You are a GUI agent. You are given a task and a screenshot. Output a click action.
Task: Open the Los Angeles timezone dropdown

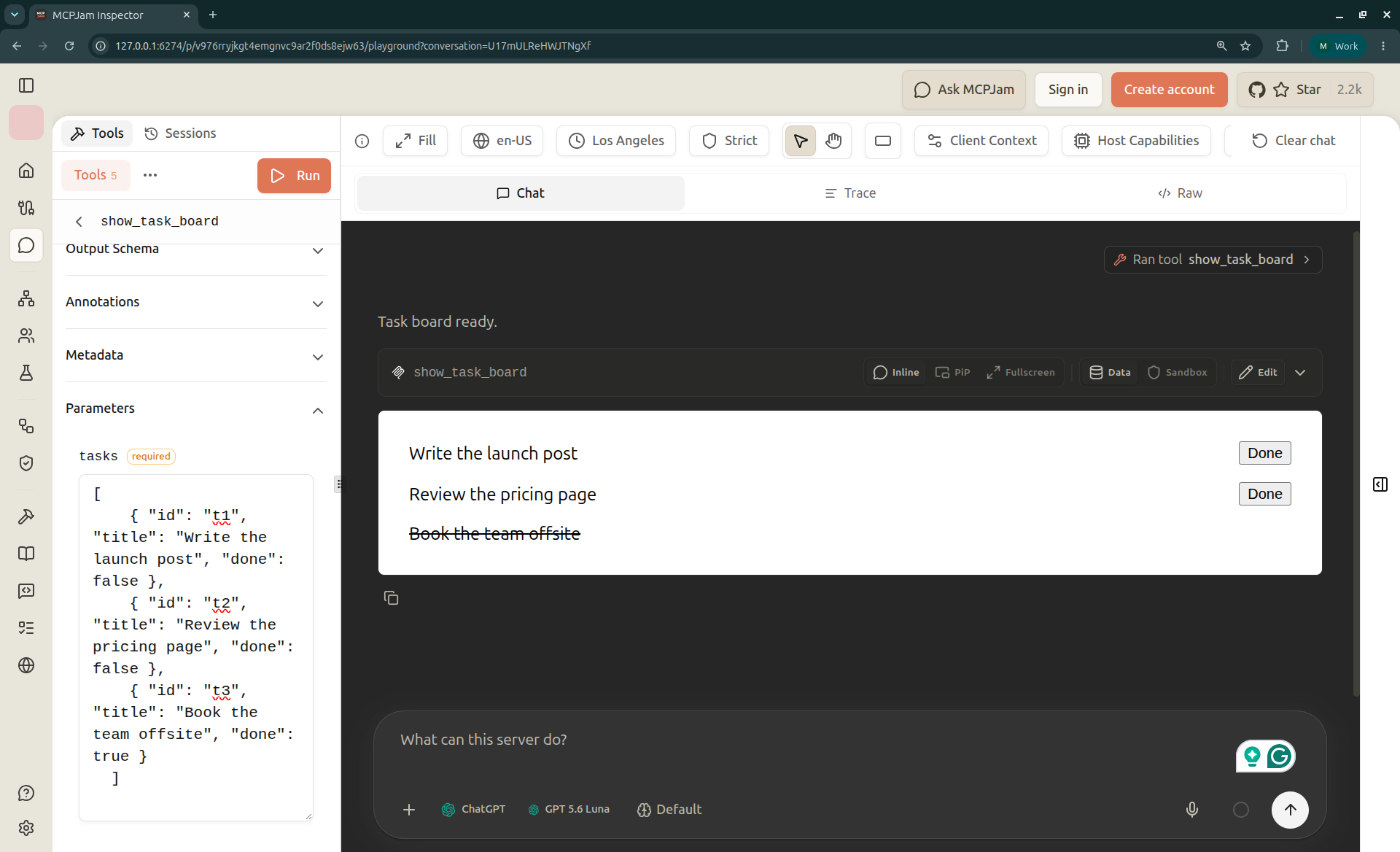616,141
